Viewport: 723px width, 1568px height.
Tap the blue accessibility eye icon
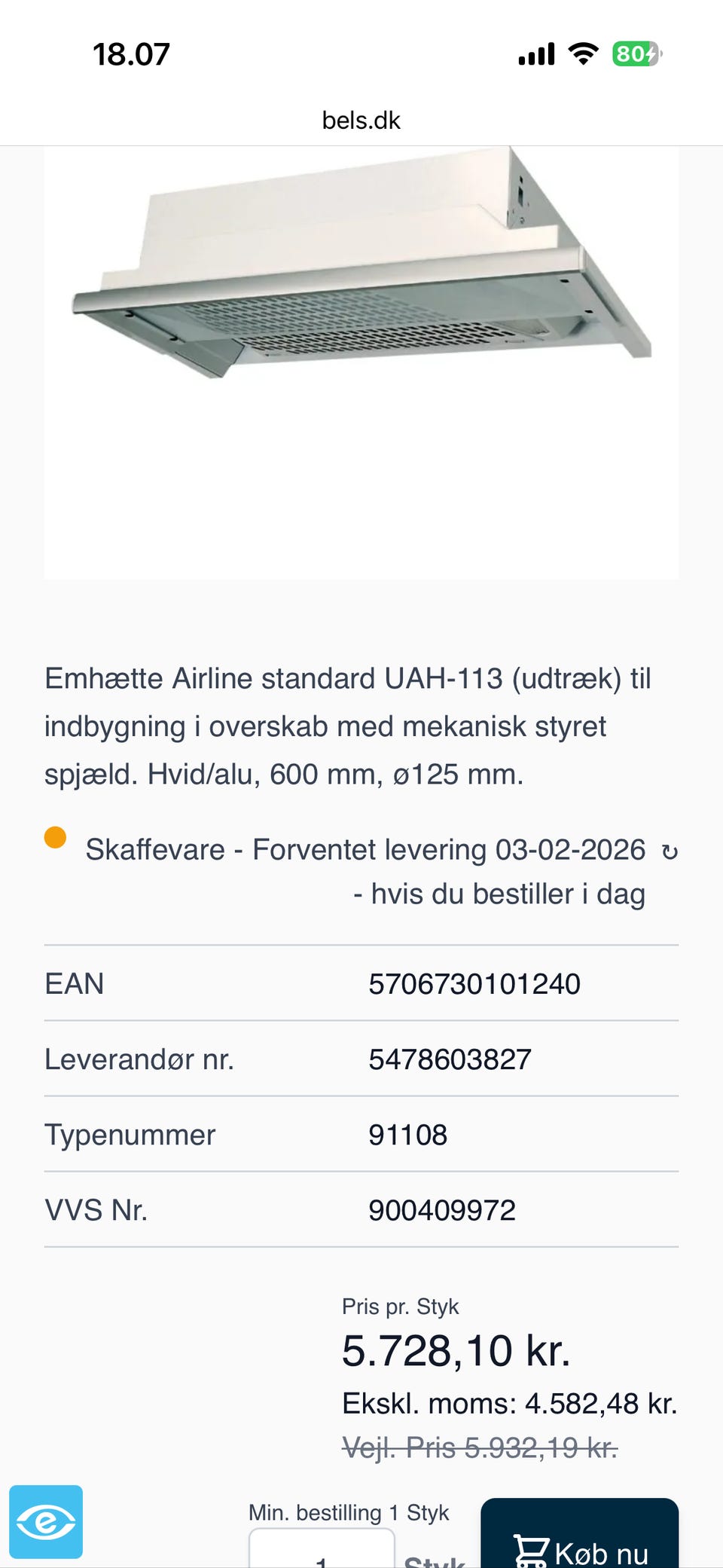(x=46, y=1521)
